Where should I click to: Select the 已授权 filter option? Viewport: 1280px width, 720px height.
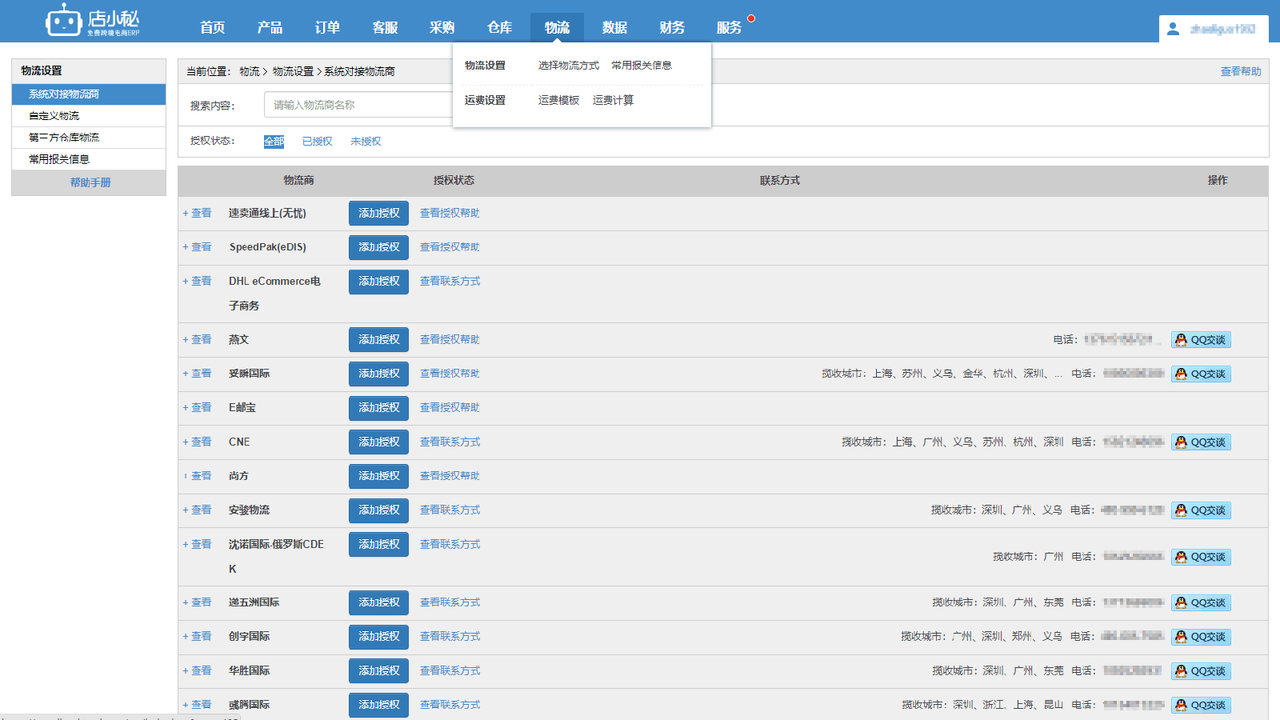pos(316,141)
